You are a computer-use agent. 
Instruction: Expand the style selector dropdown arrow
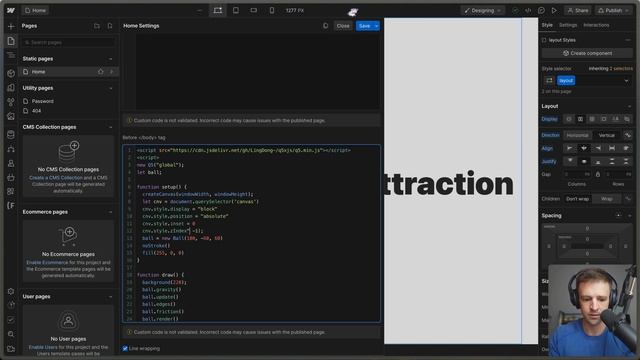(626, 81)
